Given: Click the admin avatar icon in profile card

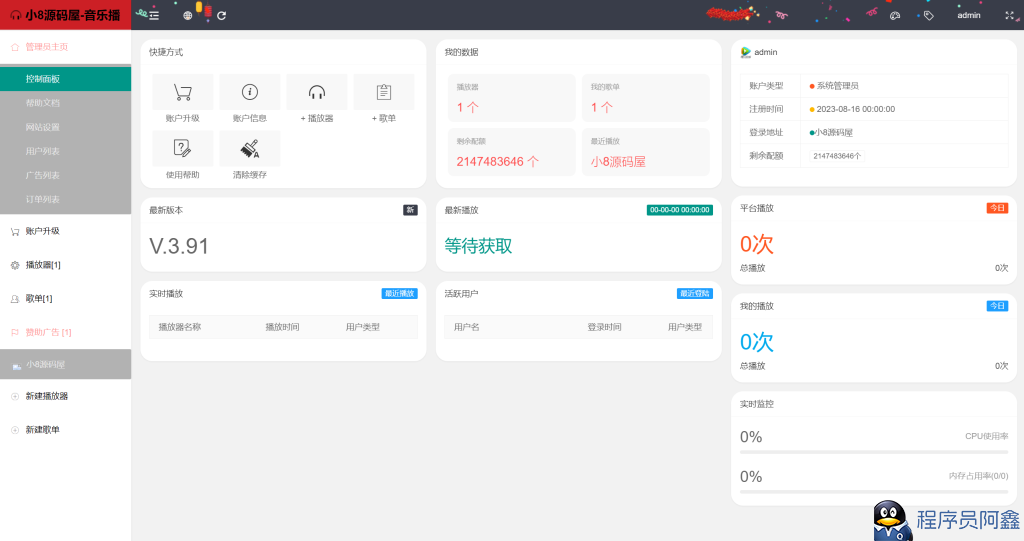Looking at the screenshot, I should (x=746, y=52).
